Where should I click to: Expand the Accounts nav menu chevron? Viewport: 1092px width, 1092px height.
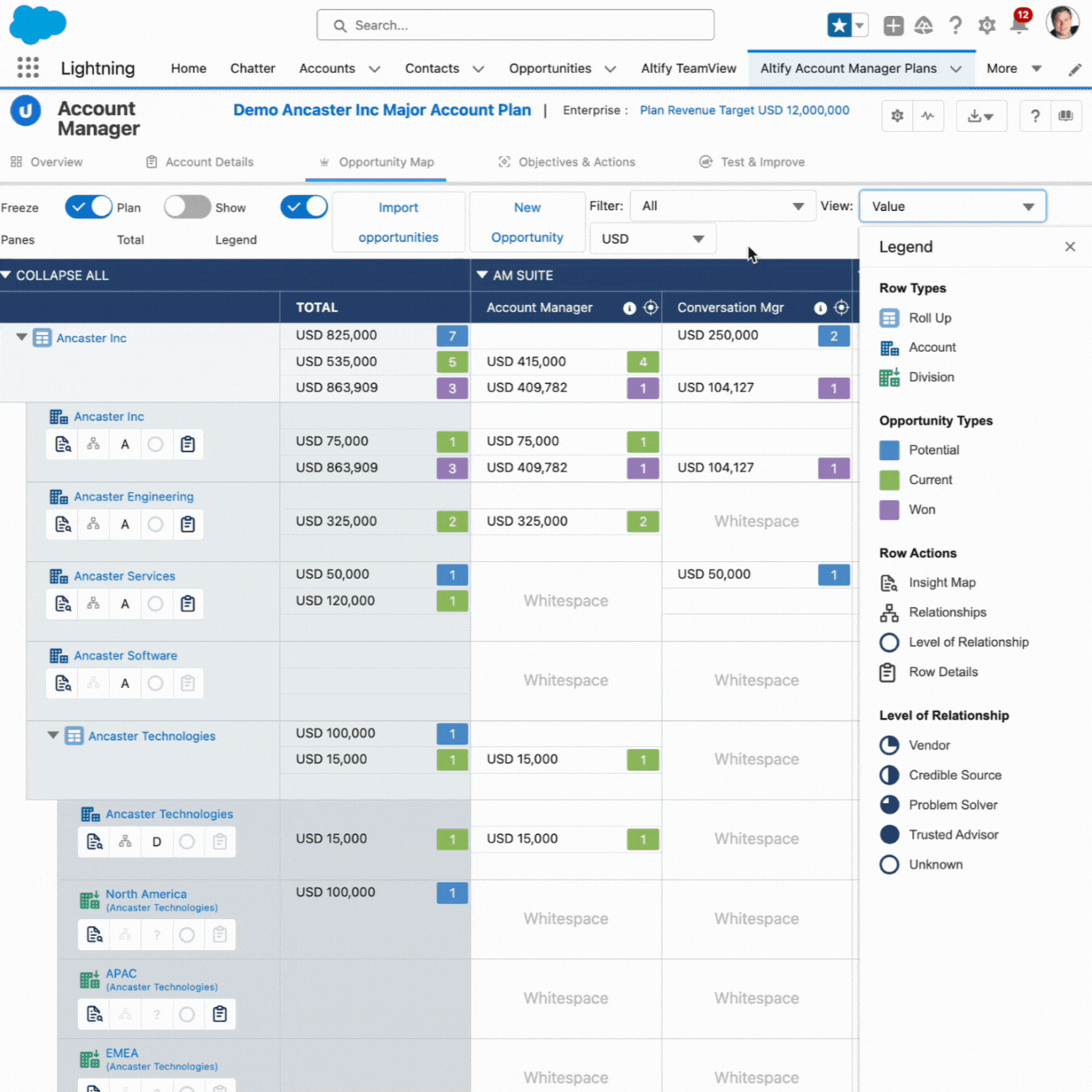click(x=375, y=69)
